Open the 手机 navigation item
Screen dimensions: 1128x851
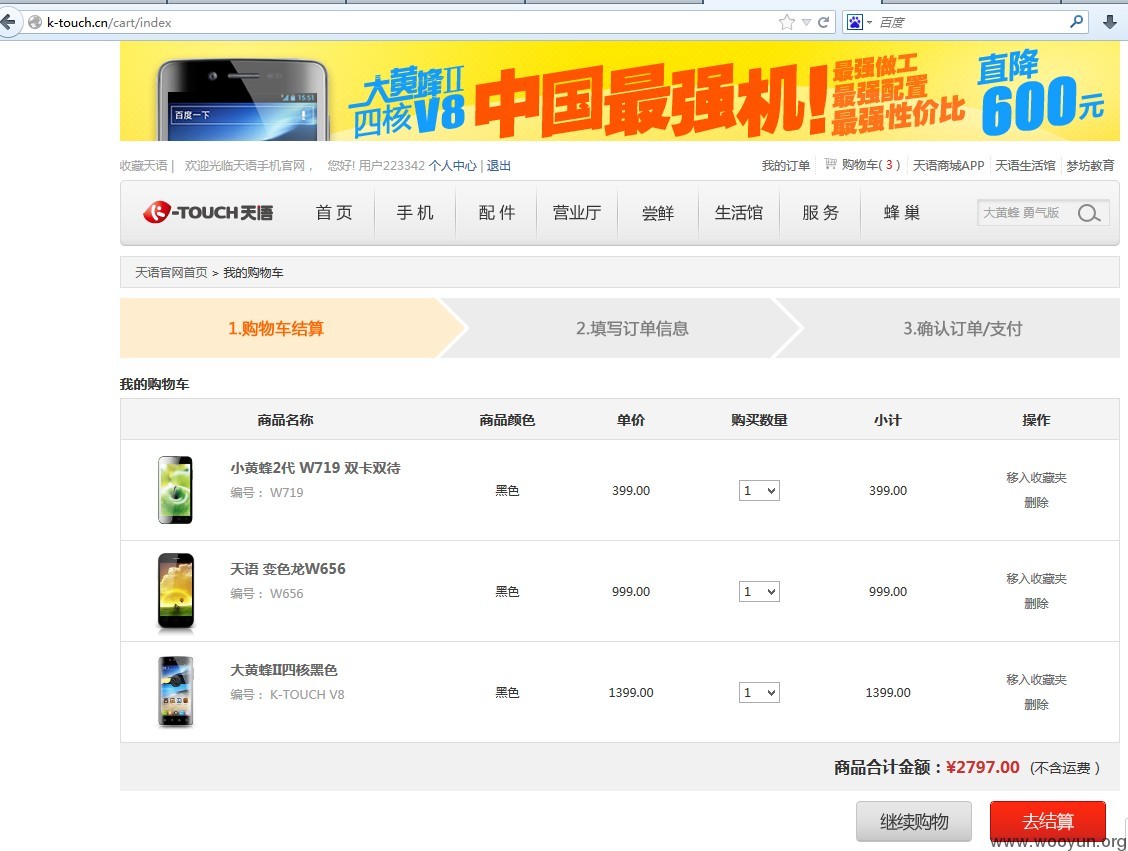pyautogui.click(x=415, y=213)
